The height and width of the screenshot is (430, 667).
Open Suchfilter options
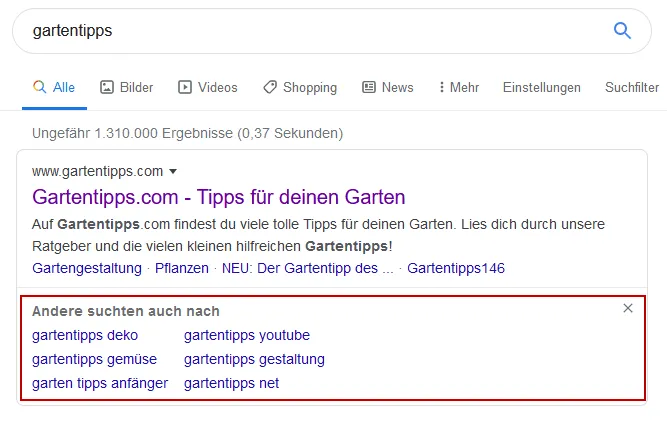tap(632, 88)
